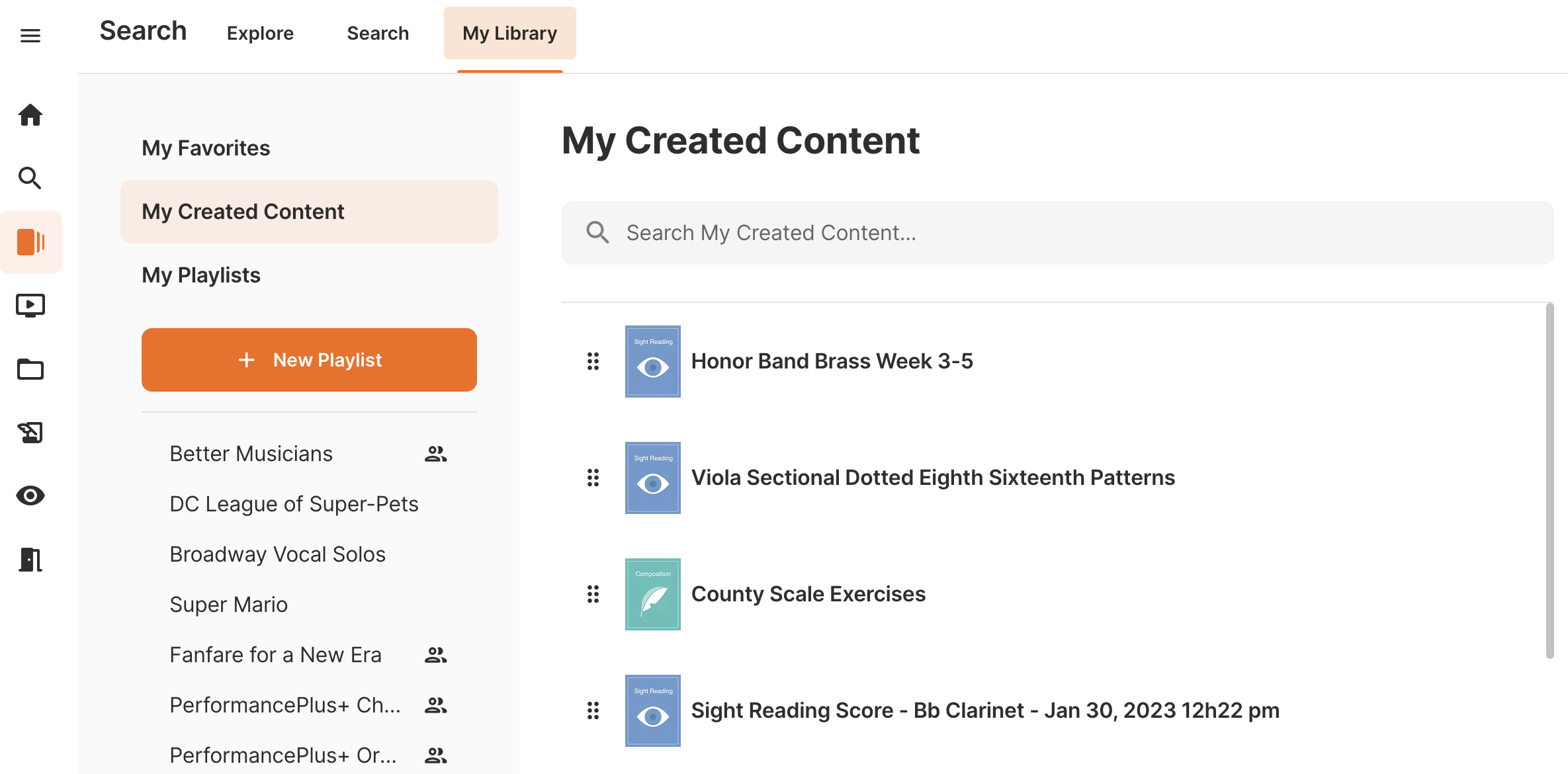Click the door icon in sidebar
1568x774 pixels.
coord(30,560)
